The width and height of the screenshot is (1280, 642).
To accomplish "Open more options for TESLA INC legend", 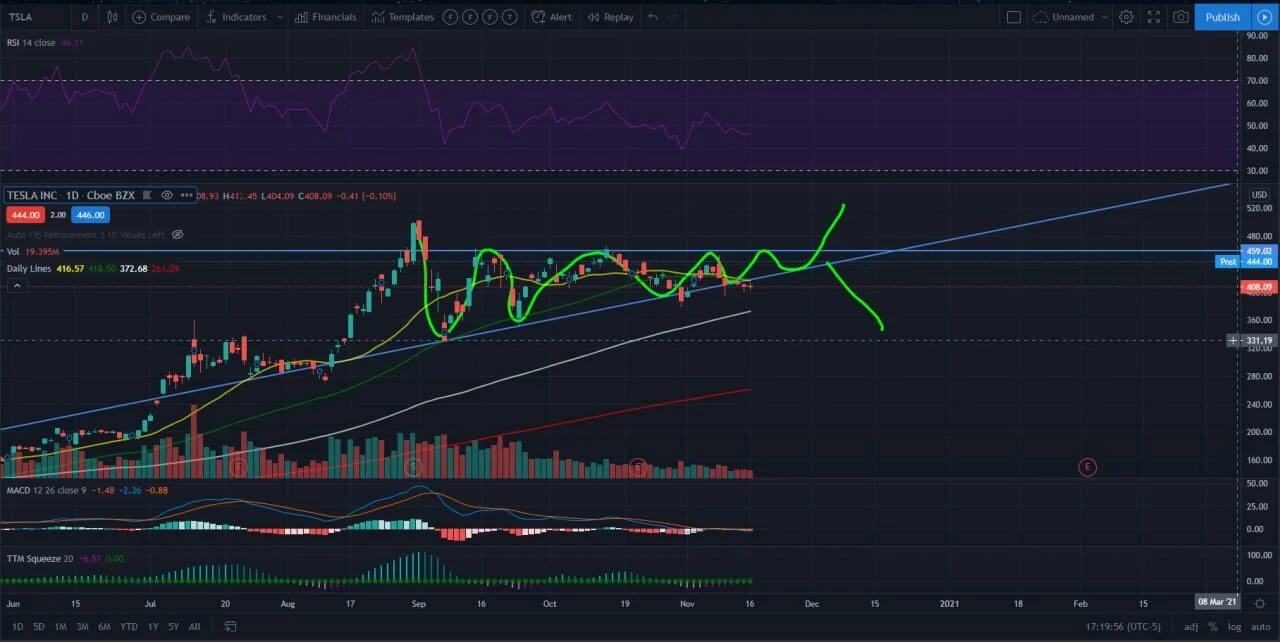I will pos(186,195).
